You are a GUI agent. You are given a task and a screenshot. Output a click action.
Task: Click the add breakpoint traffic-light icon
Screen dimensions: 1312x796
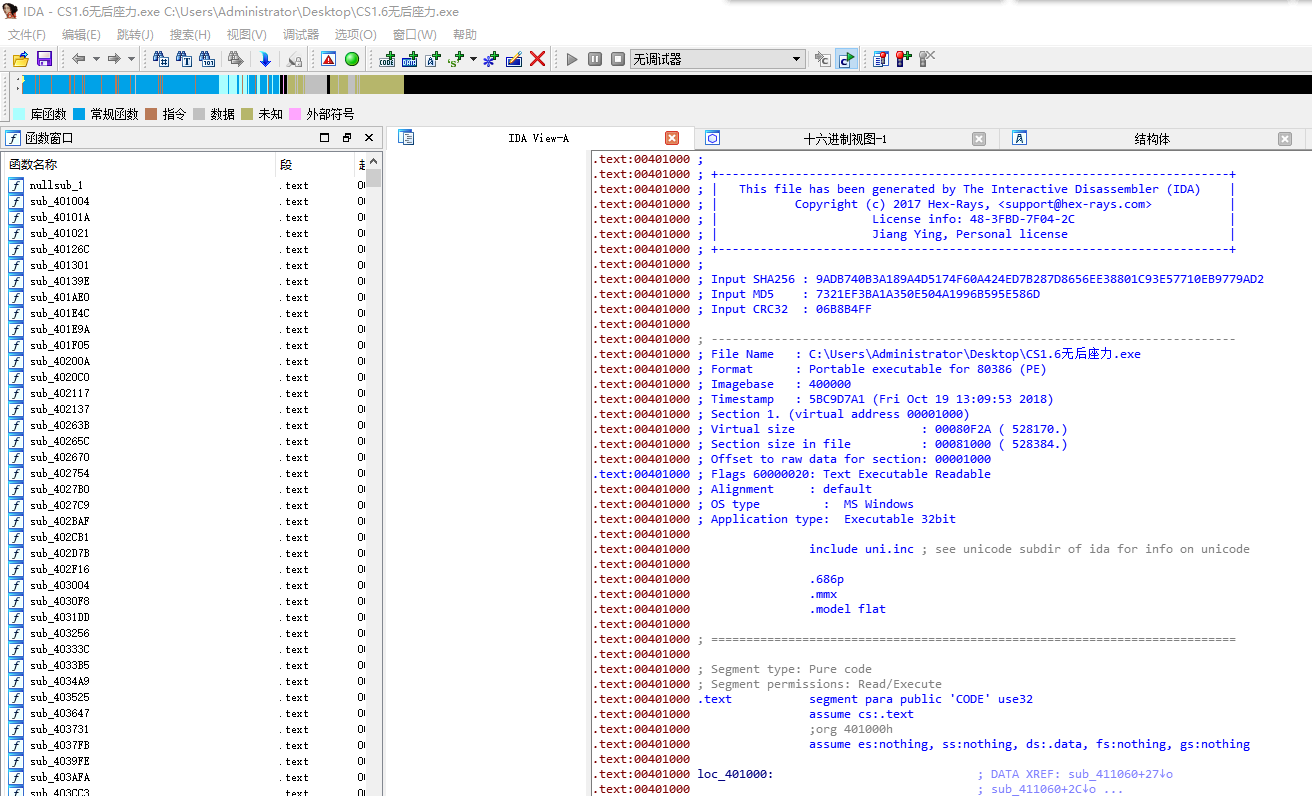(903, 59)
